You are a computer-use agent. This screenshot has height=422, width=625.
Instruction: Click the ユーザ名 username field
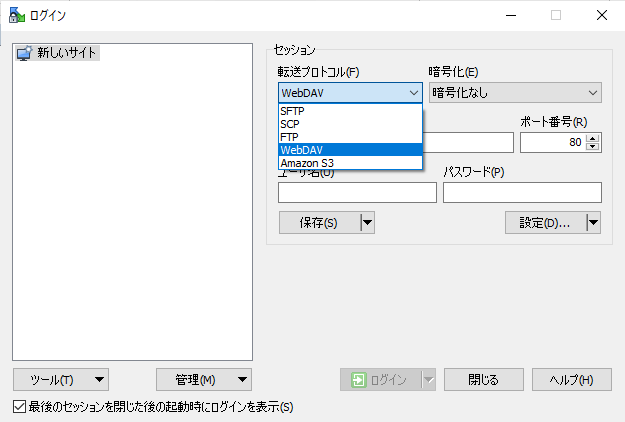[x=357, y=192]
